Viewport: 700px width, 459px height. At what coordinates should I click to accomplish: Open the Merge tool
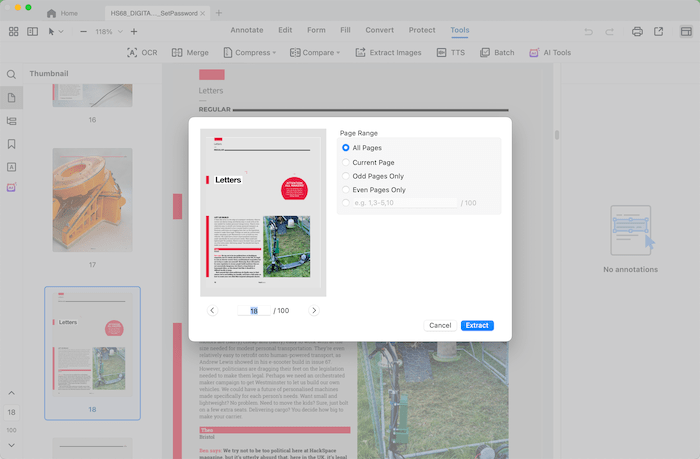pos(190,52)
